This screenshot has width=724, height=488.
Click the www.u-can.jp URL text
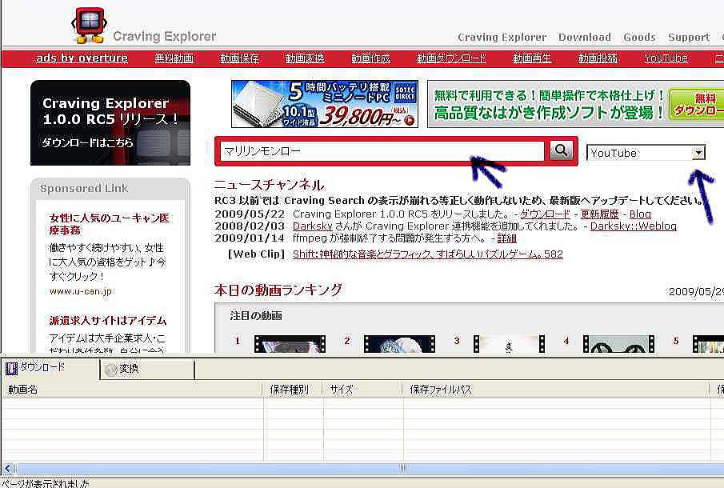coord(80,291)
